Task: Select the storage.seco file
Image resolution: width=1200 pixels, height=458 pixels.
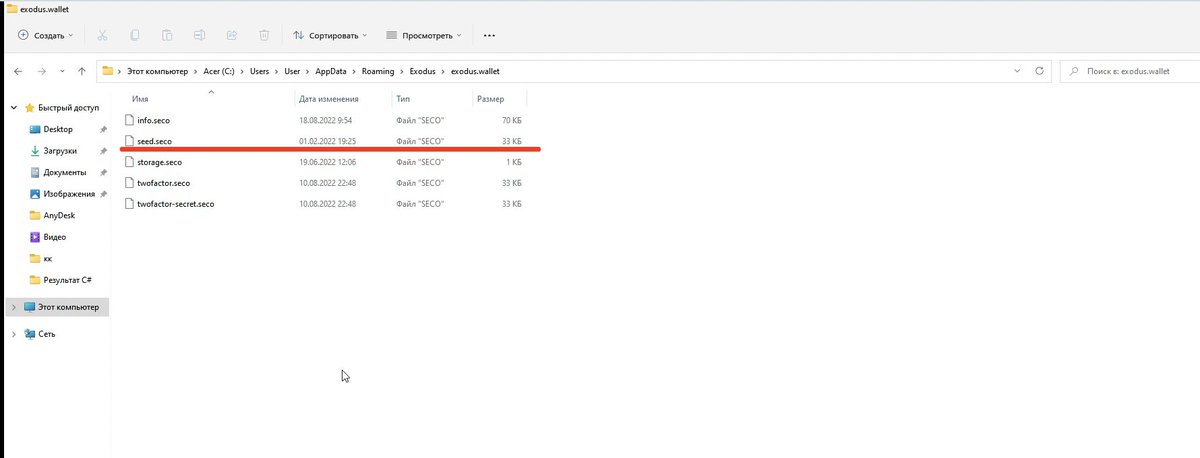Action: 160,162
